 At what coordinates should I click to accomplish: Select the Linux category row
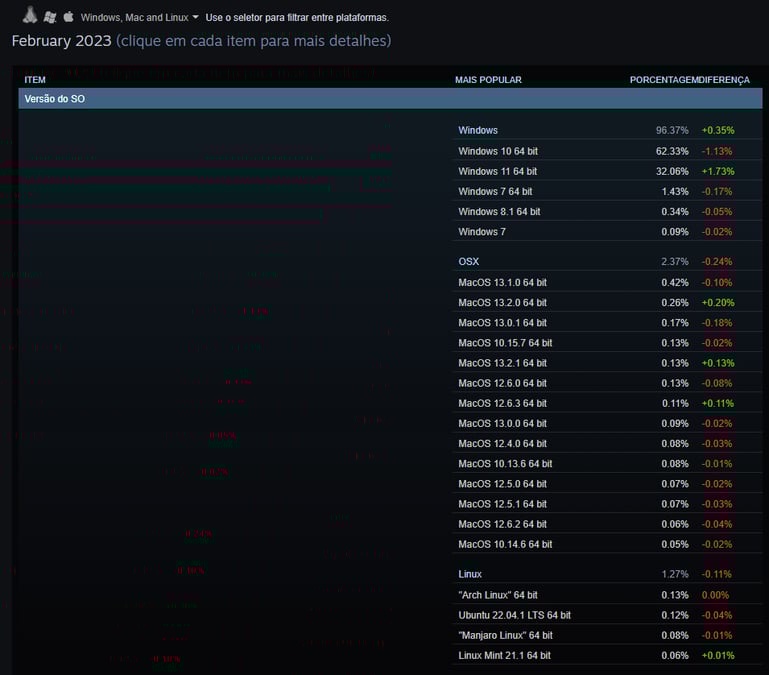pyautogui.click(x=607, y=574)
